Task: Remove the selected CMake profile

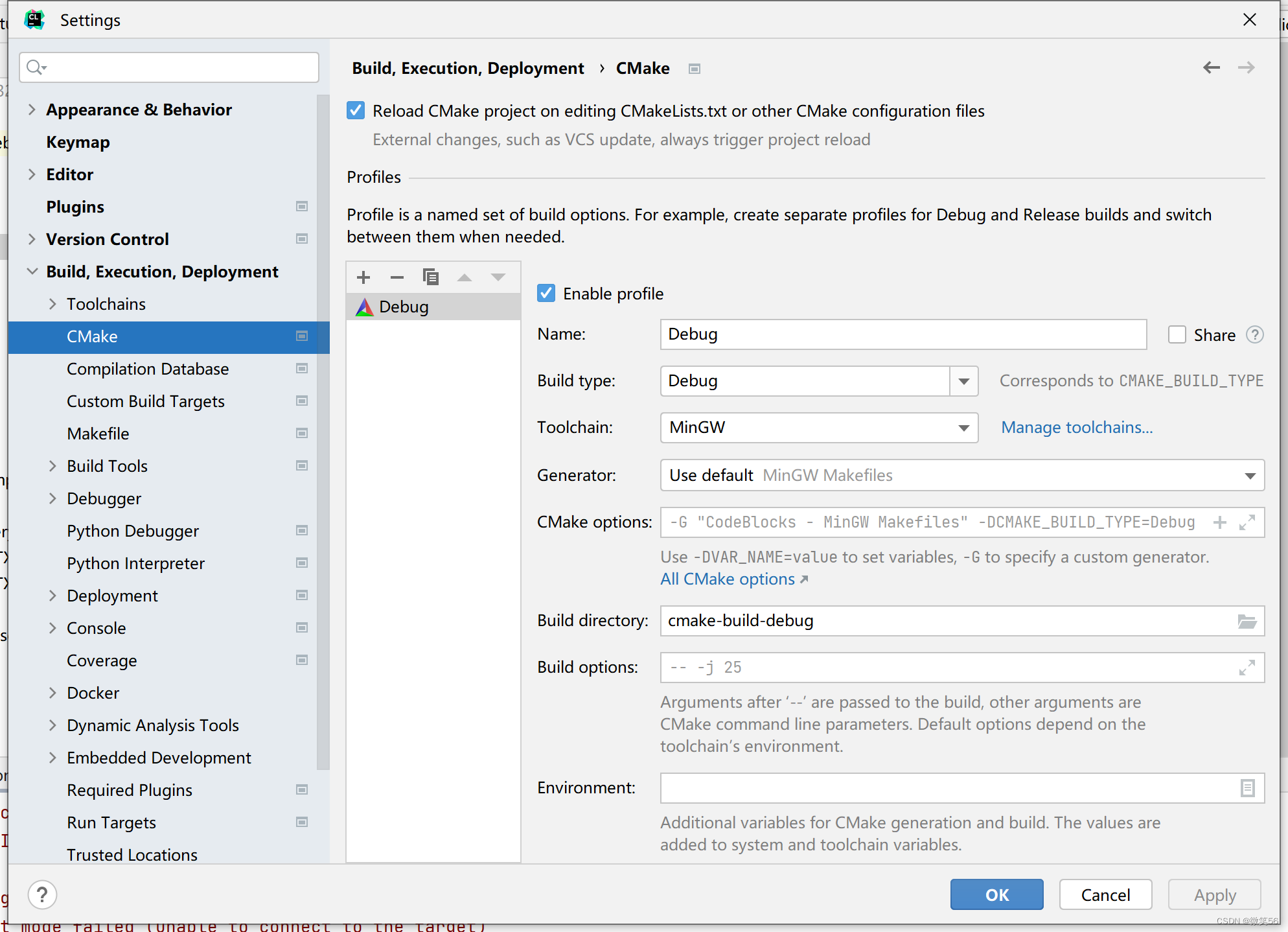Action: click(x=397, y=277)
